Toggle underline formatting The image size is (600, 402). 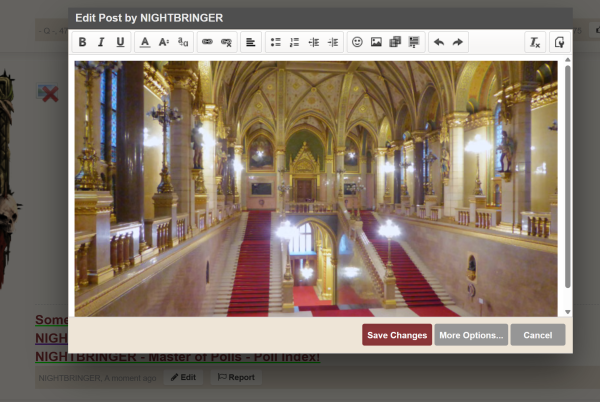click(x=120, y=42)
